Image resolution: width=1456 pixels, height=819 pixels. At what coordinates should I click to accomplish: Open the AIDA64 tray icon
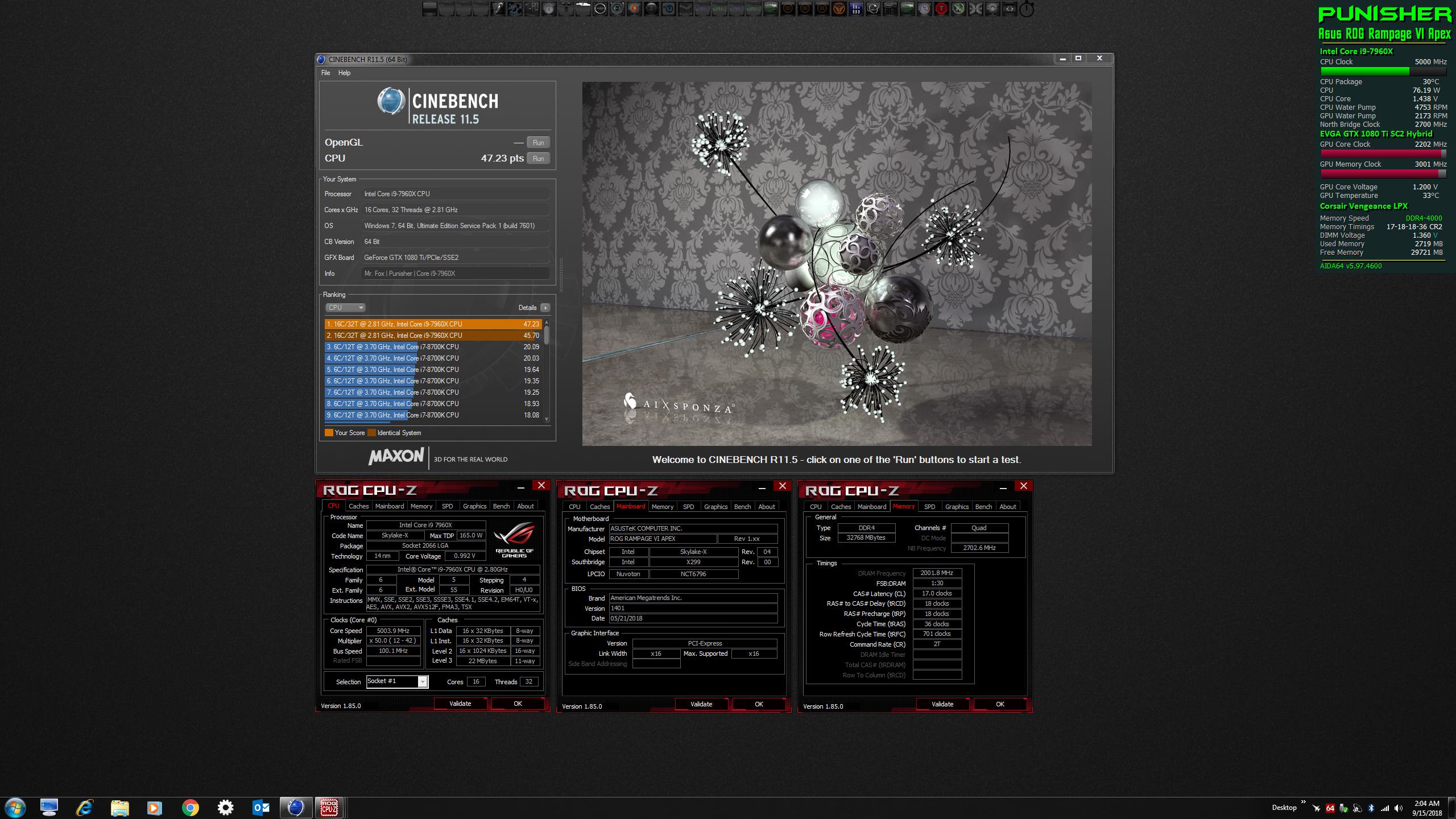[x=1330, y=808]
